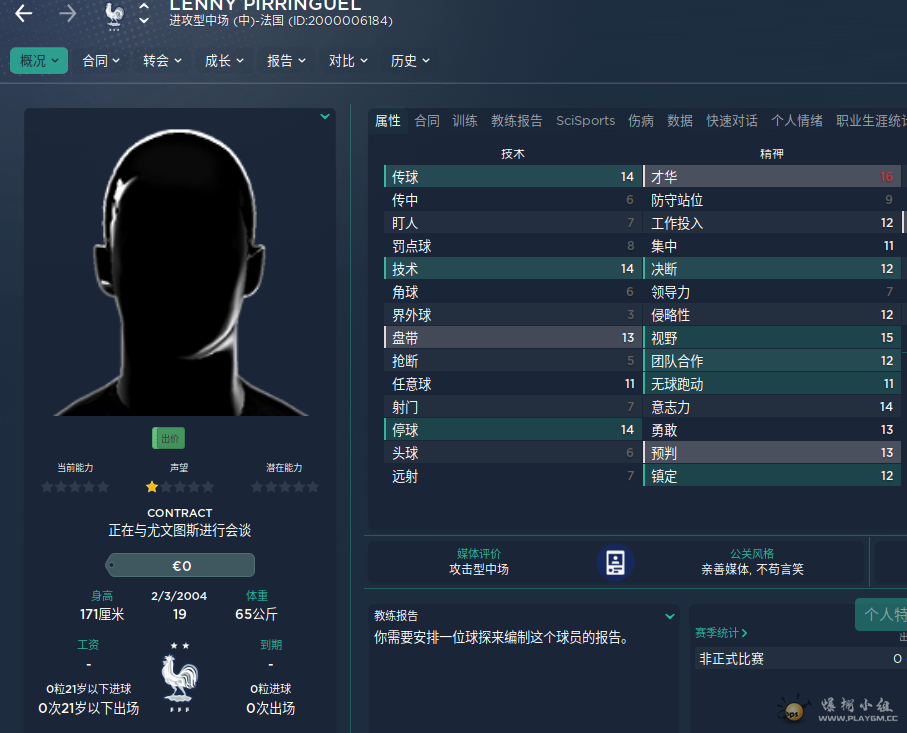Select next player with header down chevron

tap(144, 21)
